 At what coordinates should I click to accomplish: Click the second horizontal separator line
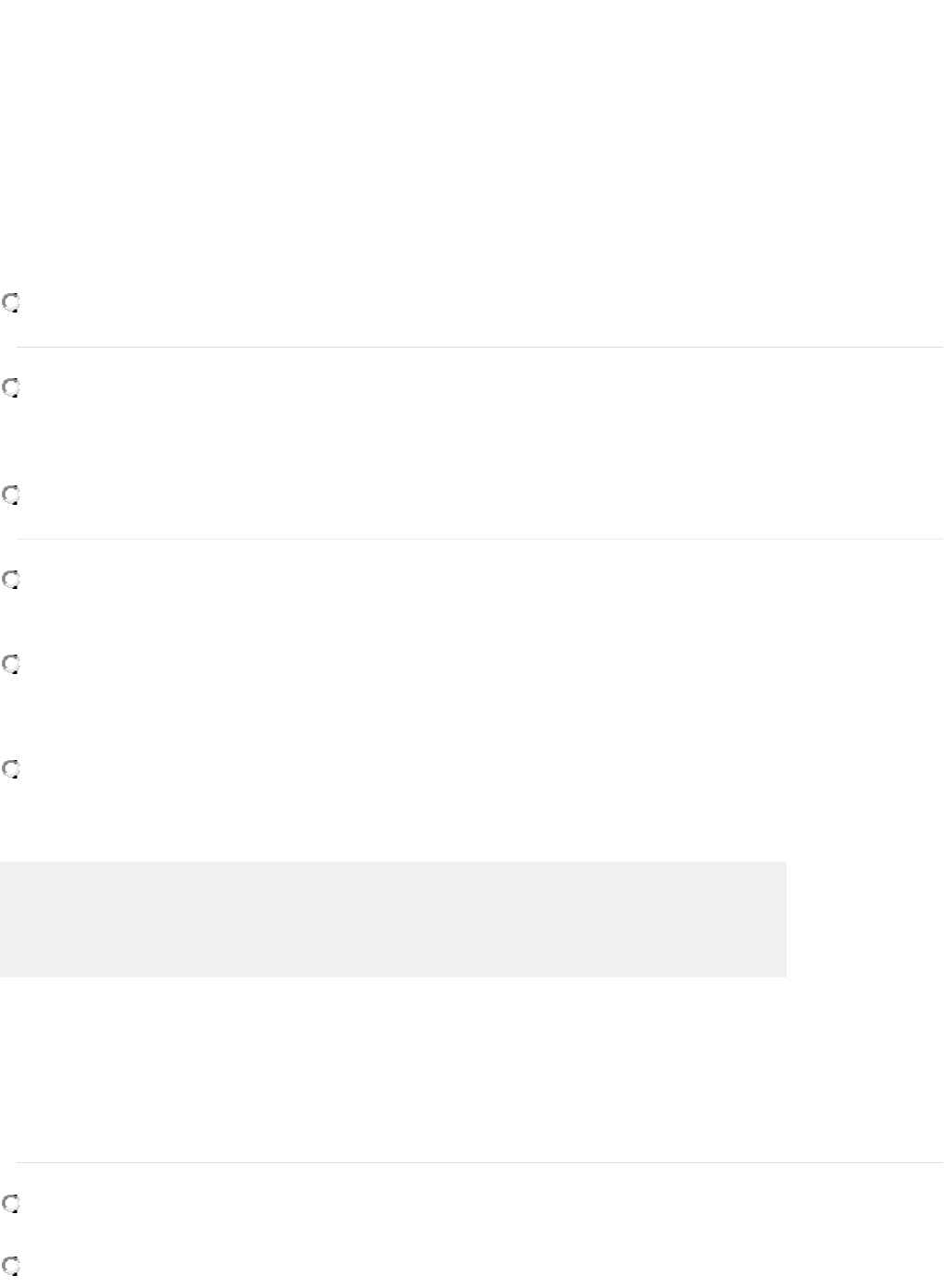tap(479, 539)
